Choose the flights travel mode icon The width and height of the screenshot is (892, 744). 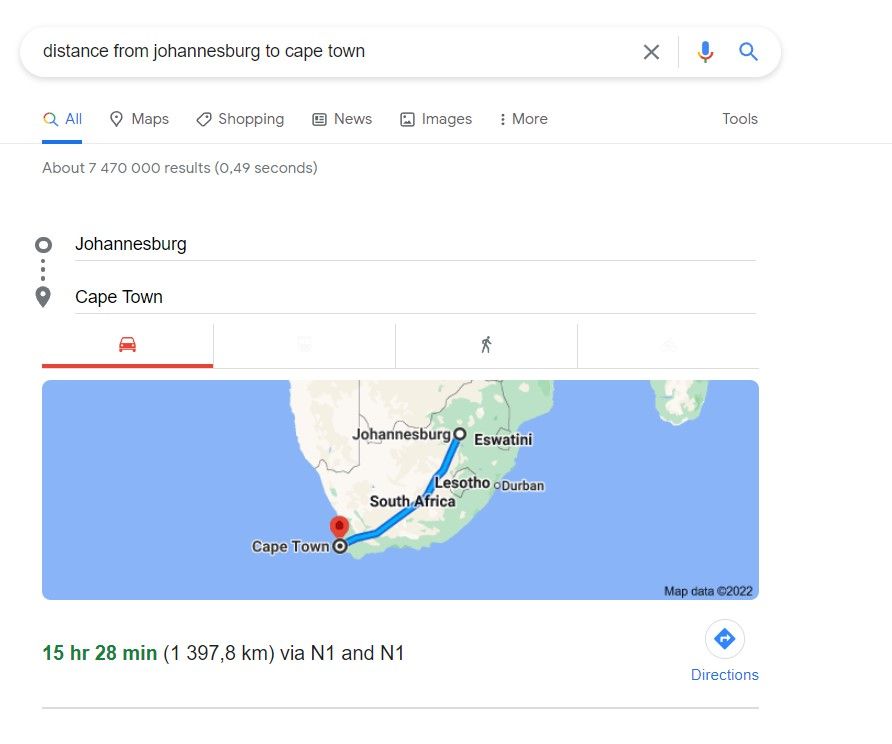click(668, 344)
